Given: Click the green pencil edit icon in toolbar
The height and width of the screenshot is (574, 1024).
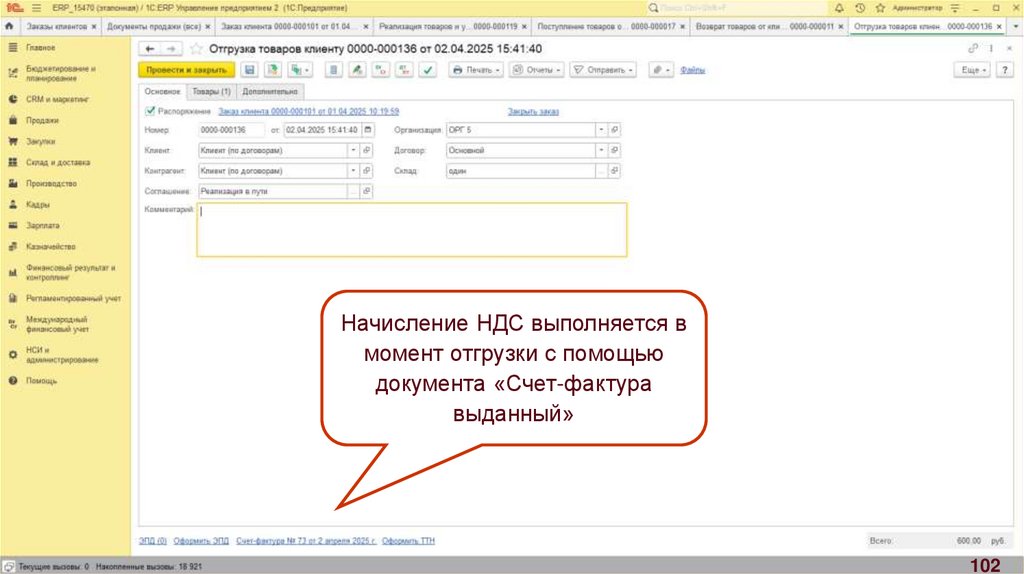Looking at the screenshot, I should [x=357, y=70].
